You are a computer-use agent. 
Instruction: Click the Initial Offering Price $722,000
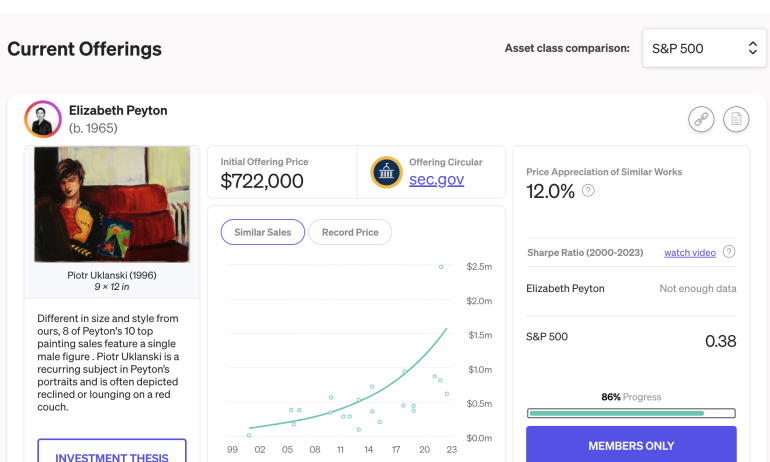coord(262,181)
